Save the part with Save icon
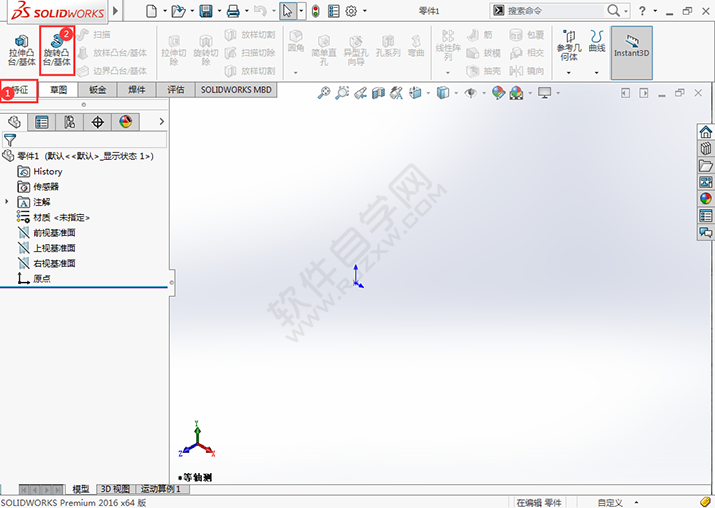Viewport: 715px width, 508px height. (206, 10)
